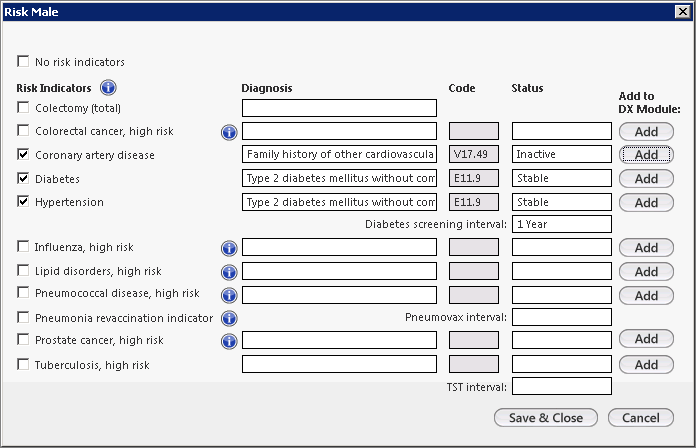This screenshot has height=448, width=696.
Task: Click the Colectomy diagnosis text field
Action: click(x=339, y=108)
